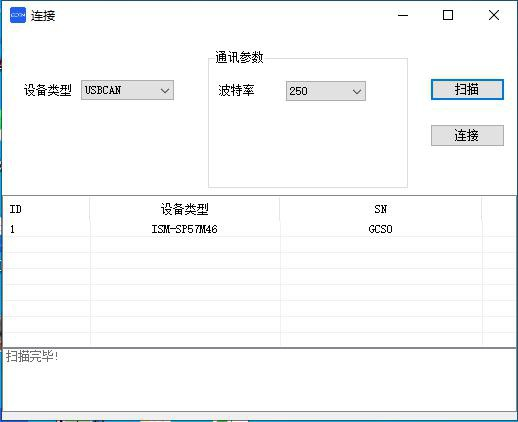Click the app icon in title bar
The width and height of the screenshot is (518, 422).
click(x=18, y=15)
